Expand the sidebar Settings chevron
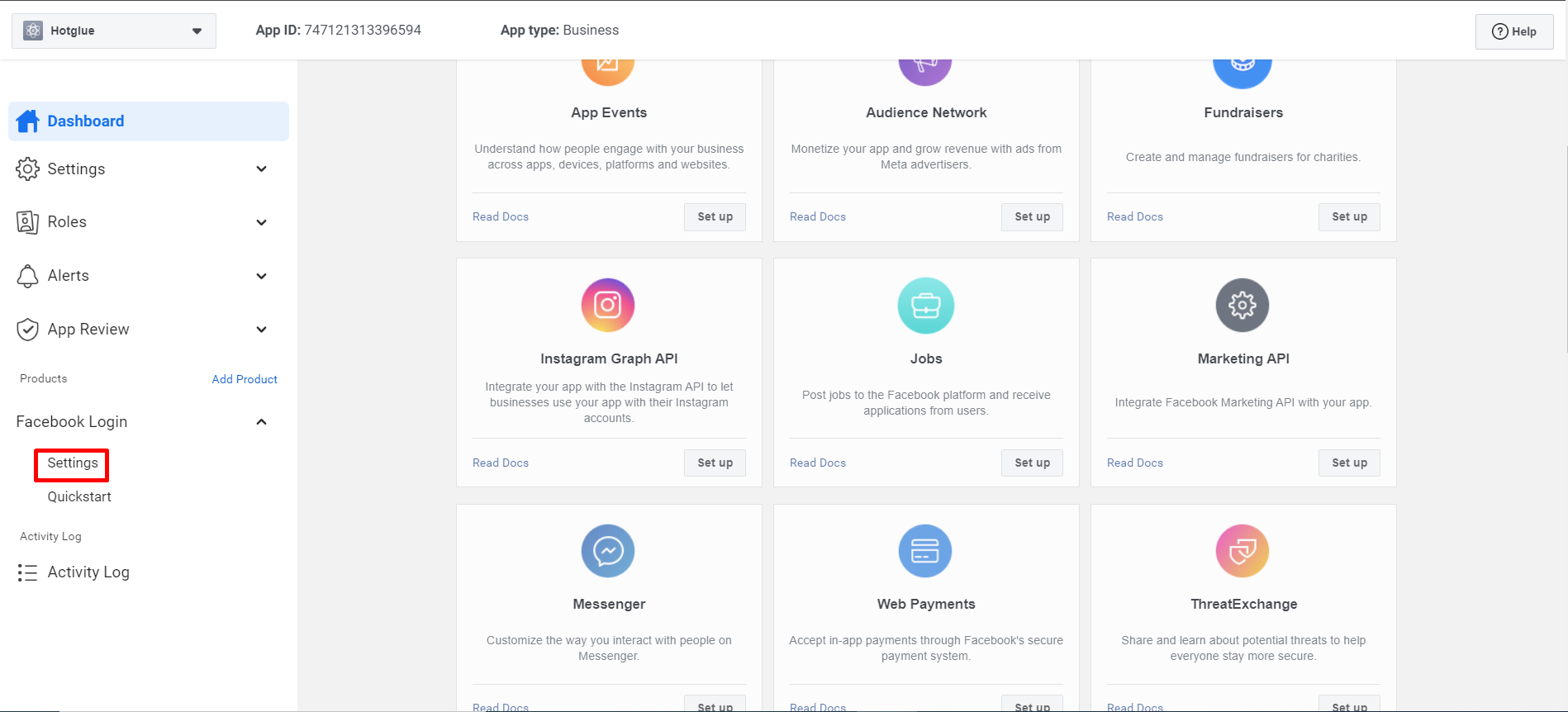This screenshot has height=712, width=1568. [262, 169]
